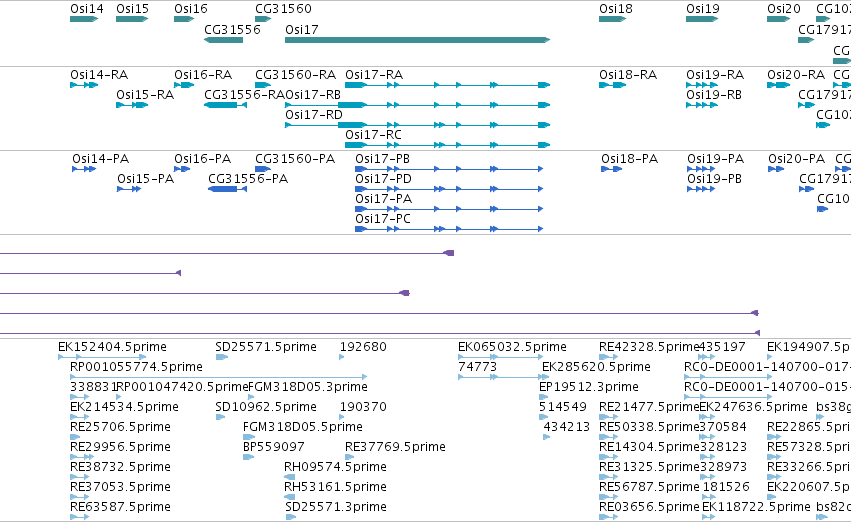Screen dimensions: 851x522
Task: Select the Osi18 gene label
Action: 615,9
